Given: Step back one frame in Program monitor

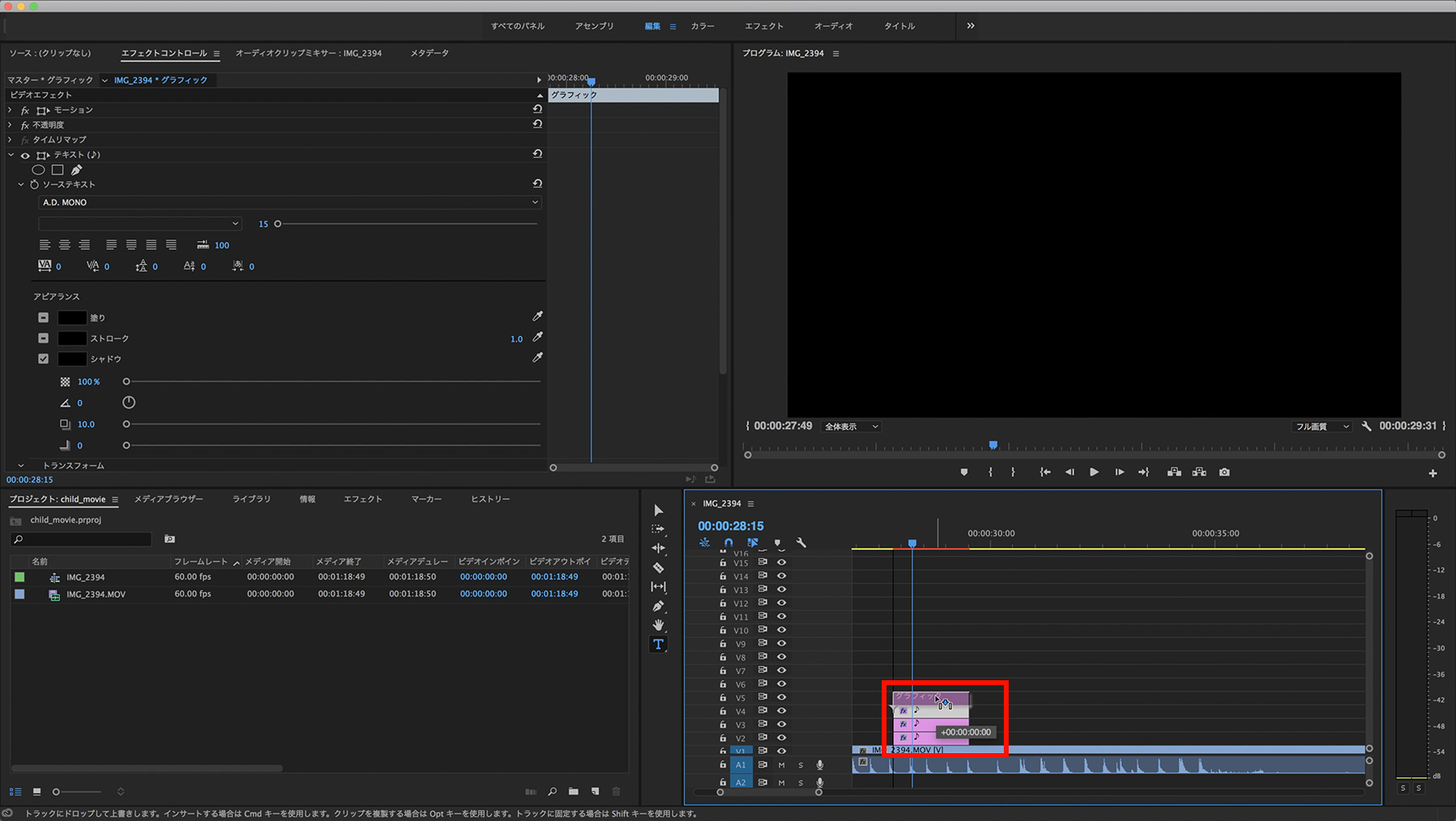Looking at the screenshot, I should (x=1069, y=472).
